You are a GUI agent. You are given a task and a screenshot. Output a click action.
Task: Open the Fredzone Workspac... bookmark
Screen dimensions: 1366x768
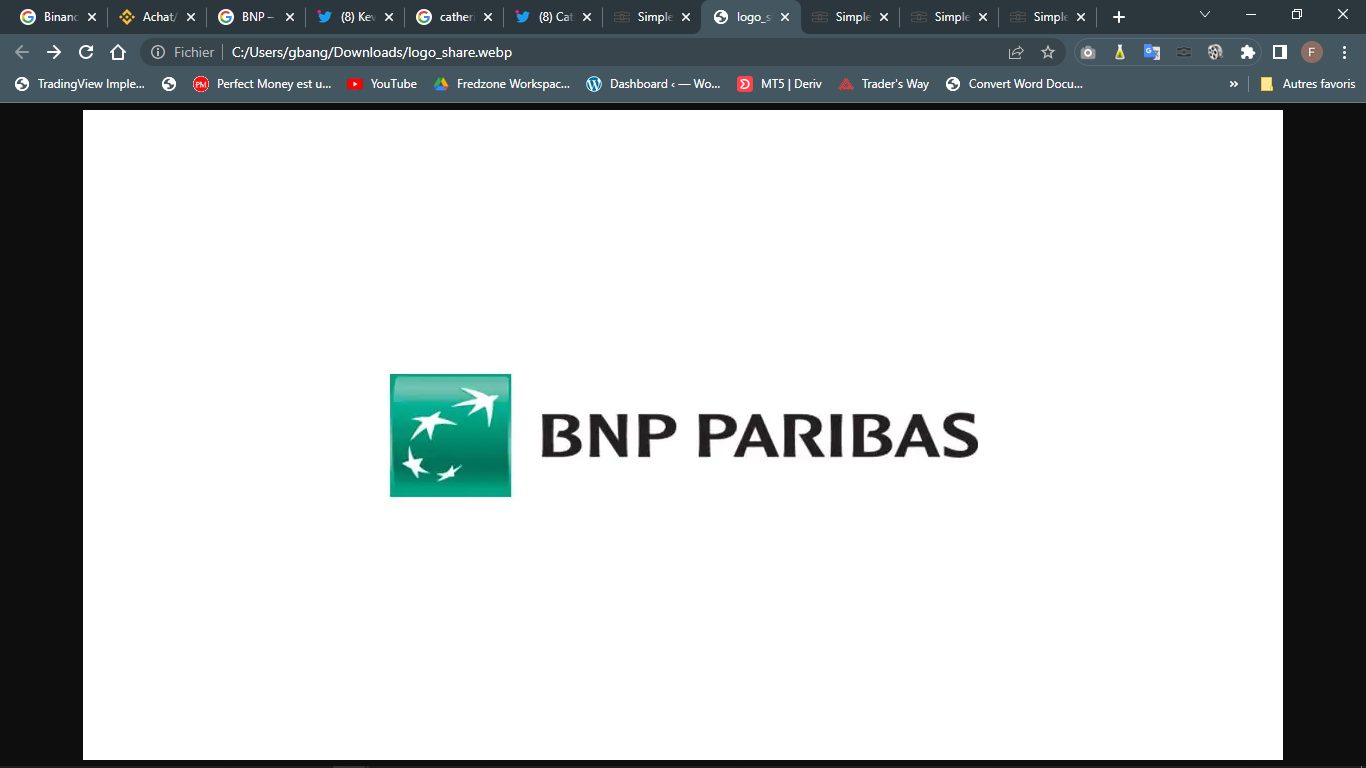tap(502, 84)
